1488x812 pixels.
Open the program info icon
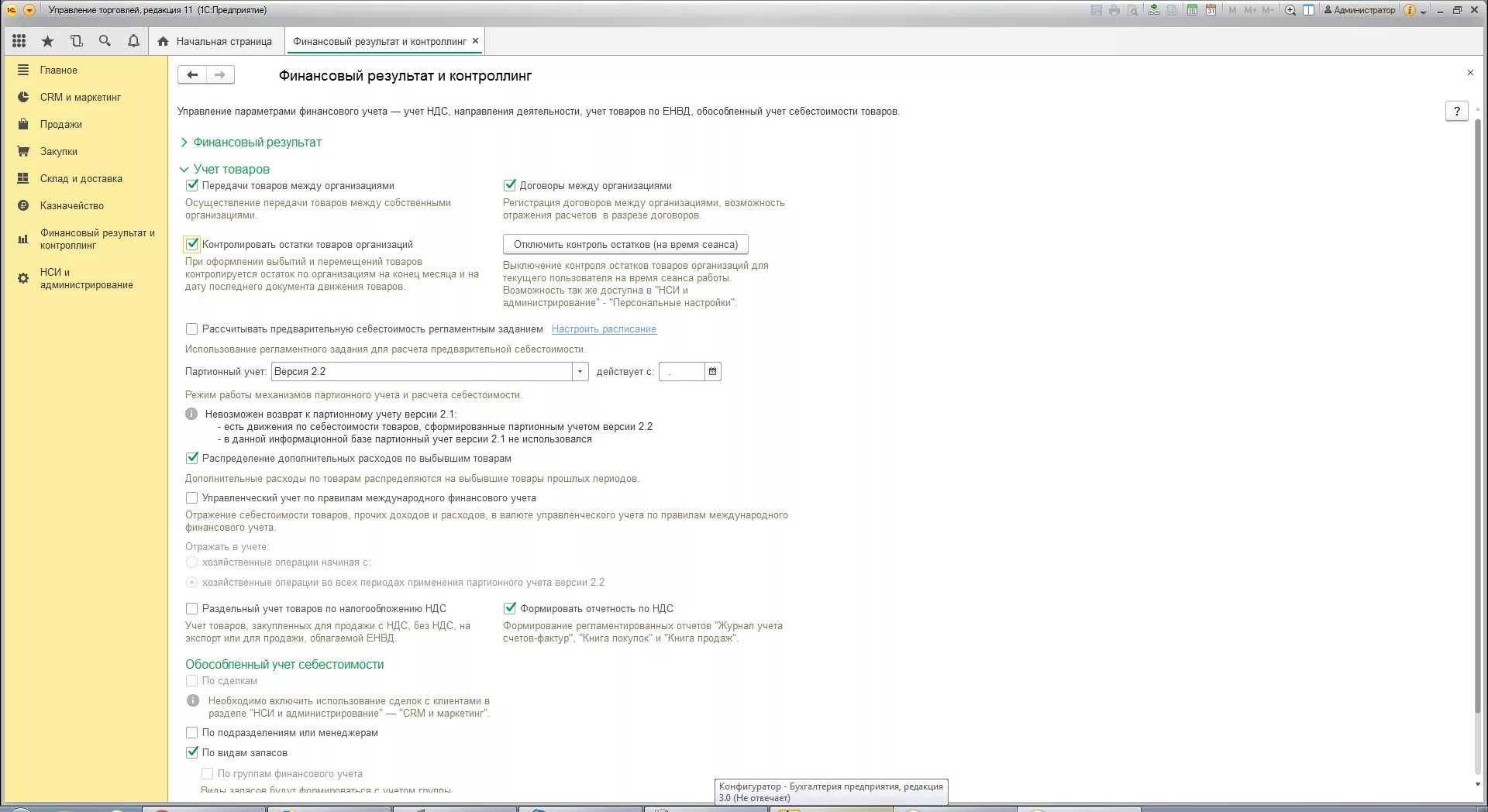(x=1410, y=10)
